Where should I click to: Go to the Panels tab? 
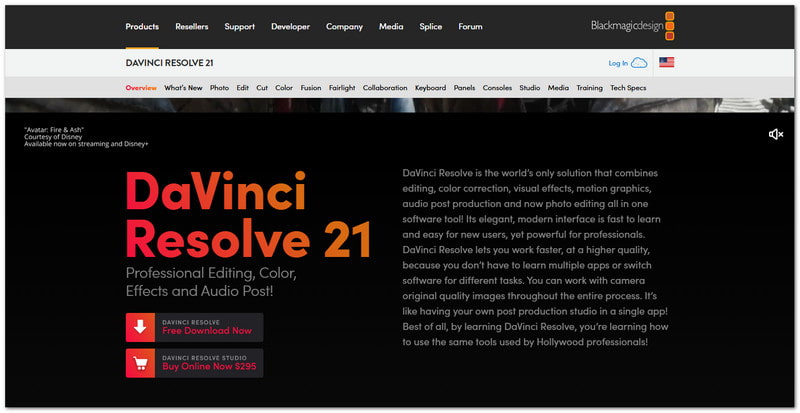point(464,88)
